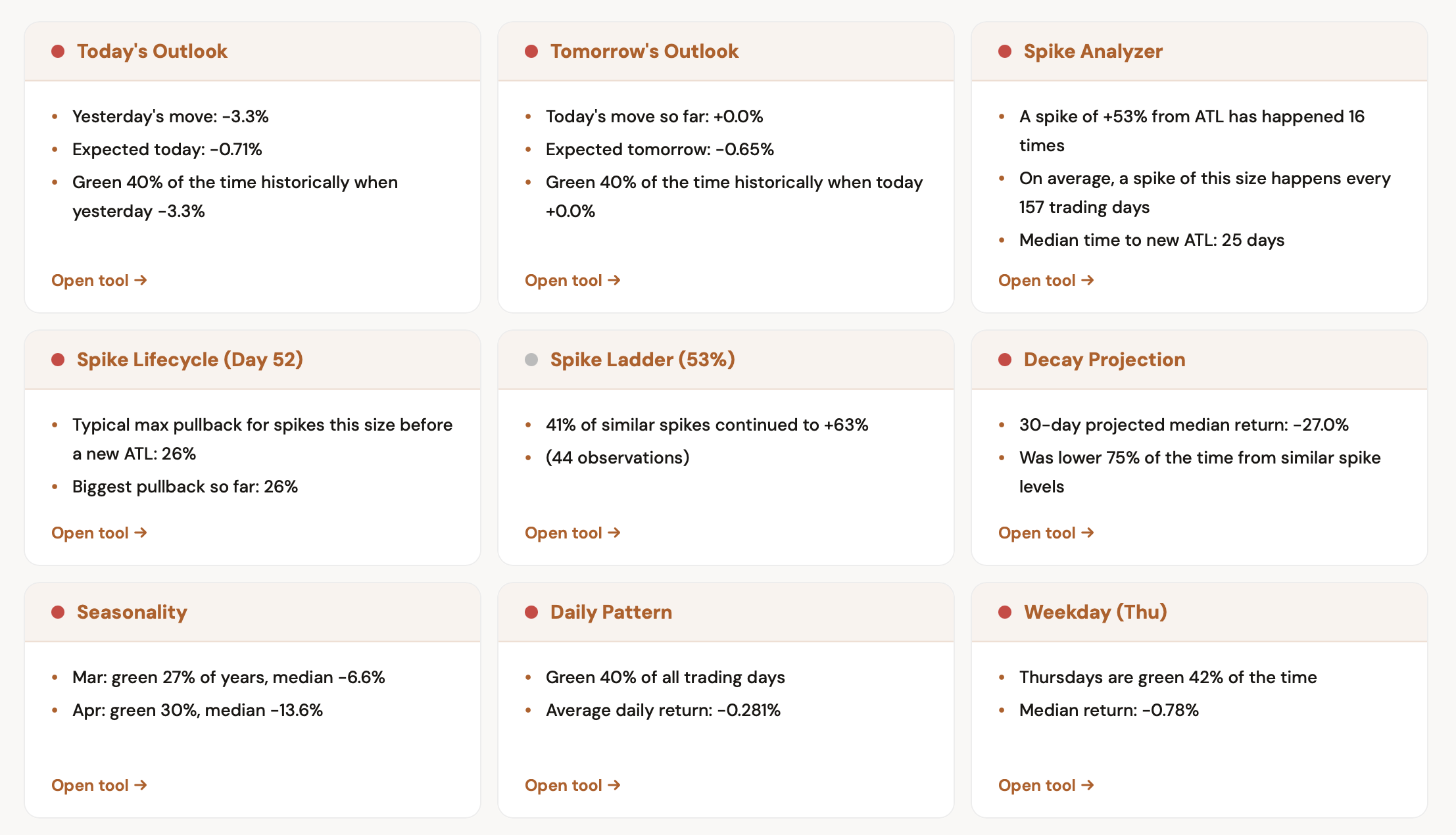Click the red indicator dot on Spike Analyzer
The width and height of the screenshot is (1456, 835).
click(1005, 51)
